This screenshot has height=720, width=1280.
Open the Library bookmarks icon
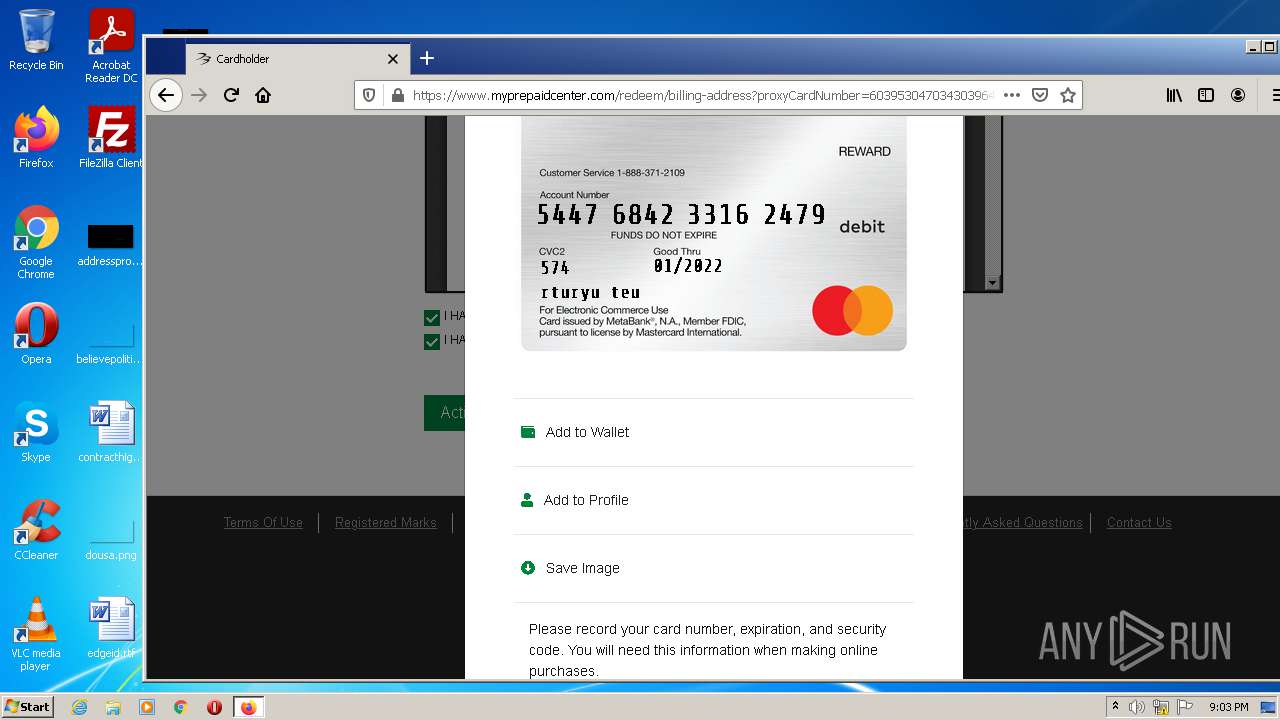[x=1174, y=95]
